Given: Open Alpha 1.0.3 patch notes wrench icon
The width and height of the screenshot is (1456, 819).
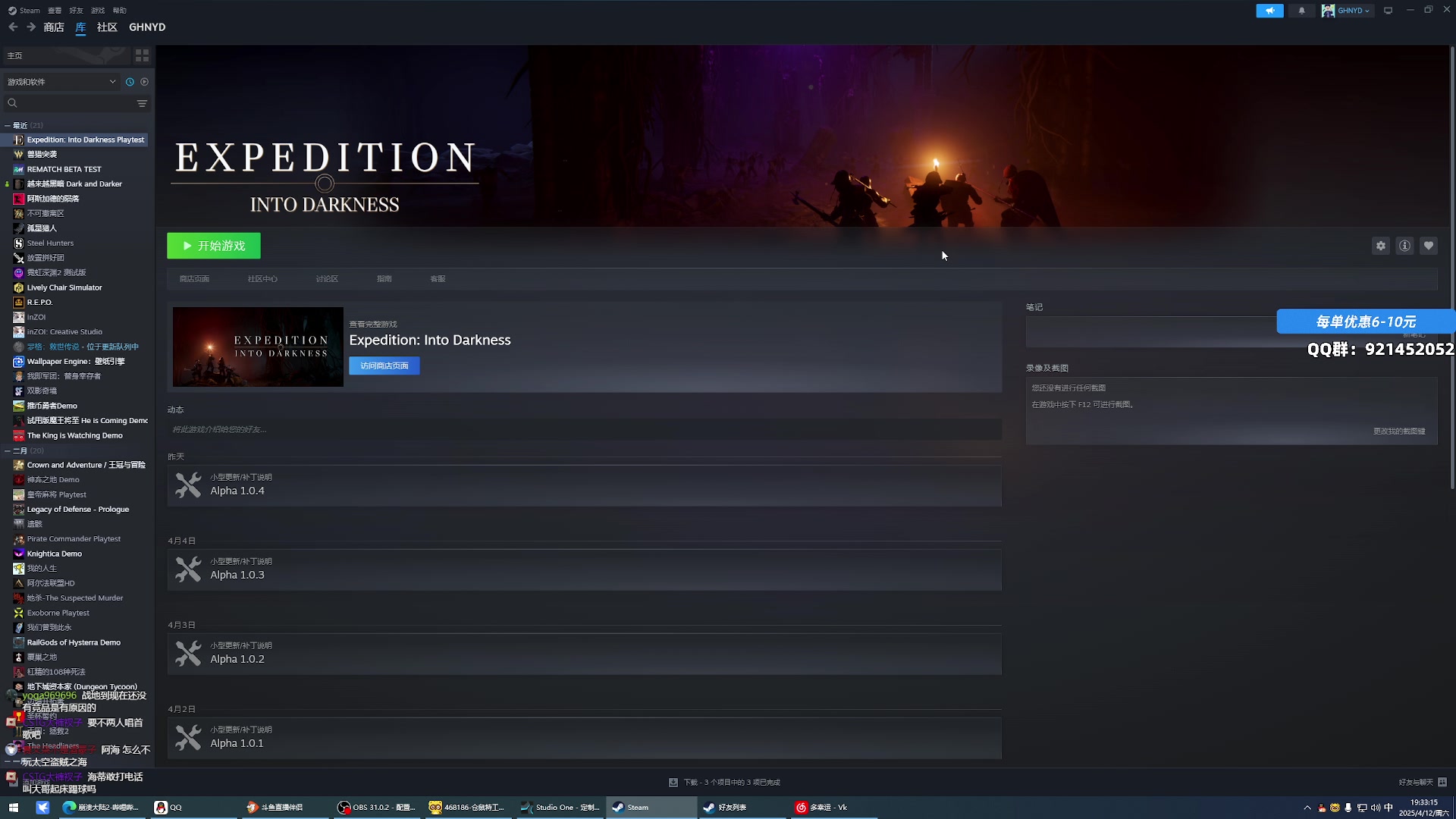Looking at the screenshot, I should tap(188, 569).
